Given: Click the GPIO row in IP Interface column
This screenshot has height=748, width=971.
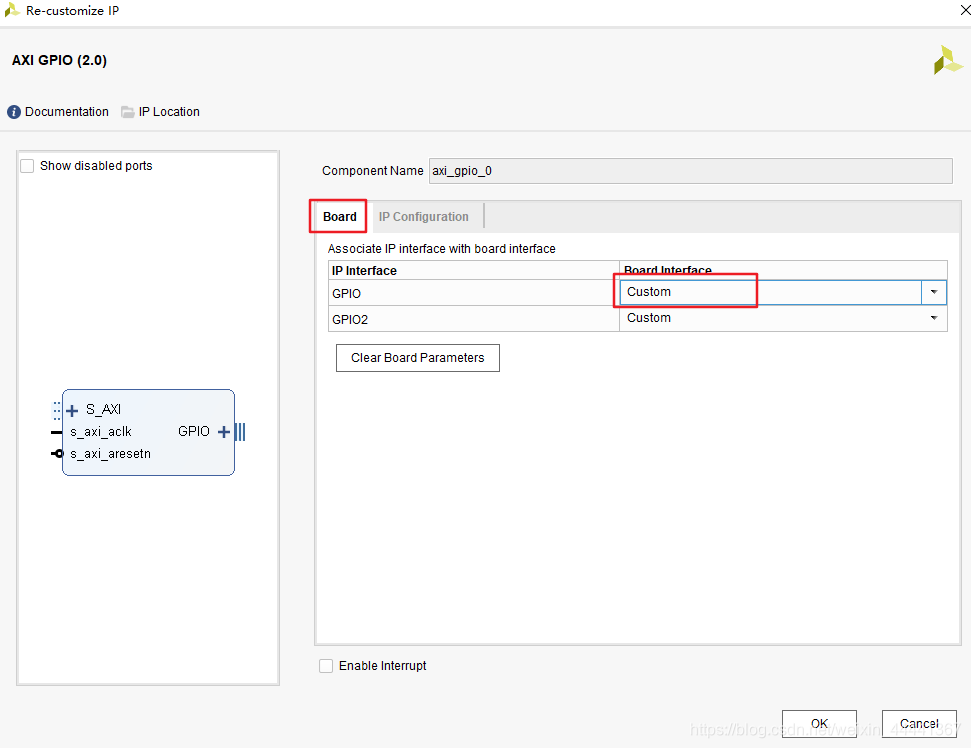Looking at the screenshot, I should point(474,293).
